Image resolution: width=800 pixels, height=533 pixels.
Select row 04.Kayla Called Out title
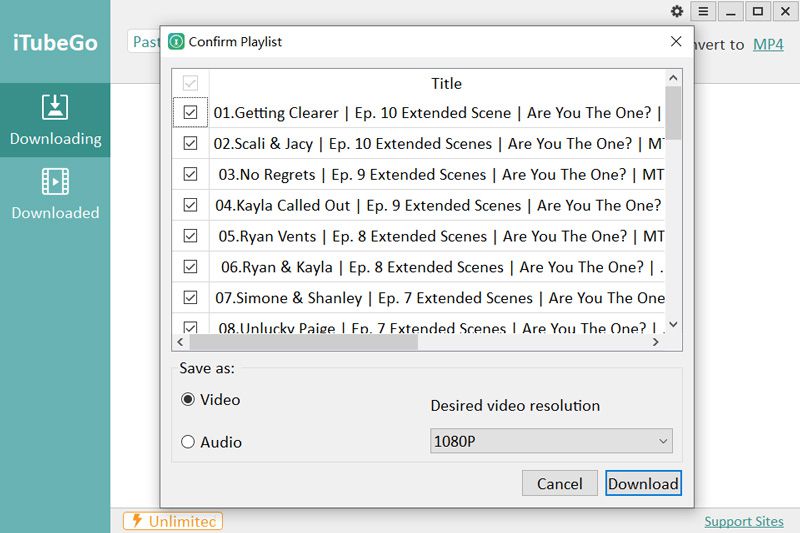tap(437, 205)
